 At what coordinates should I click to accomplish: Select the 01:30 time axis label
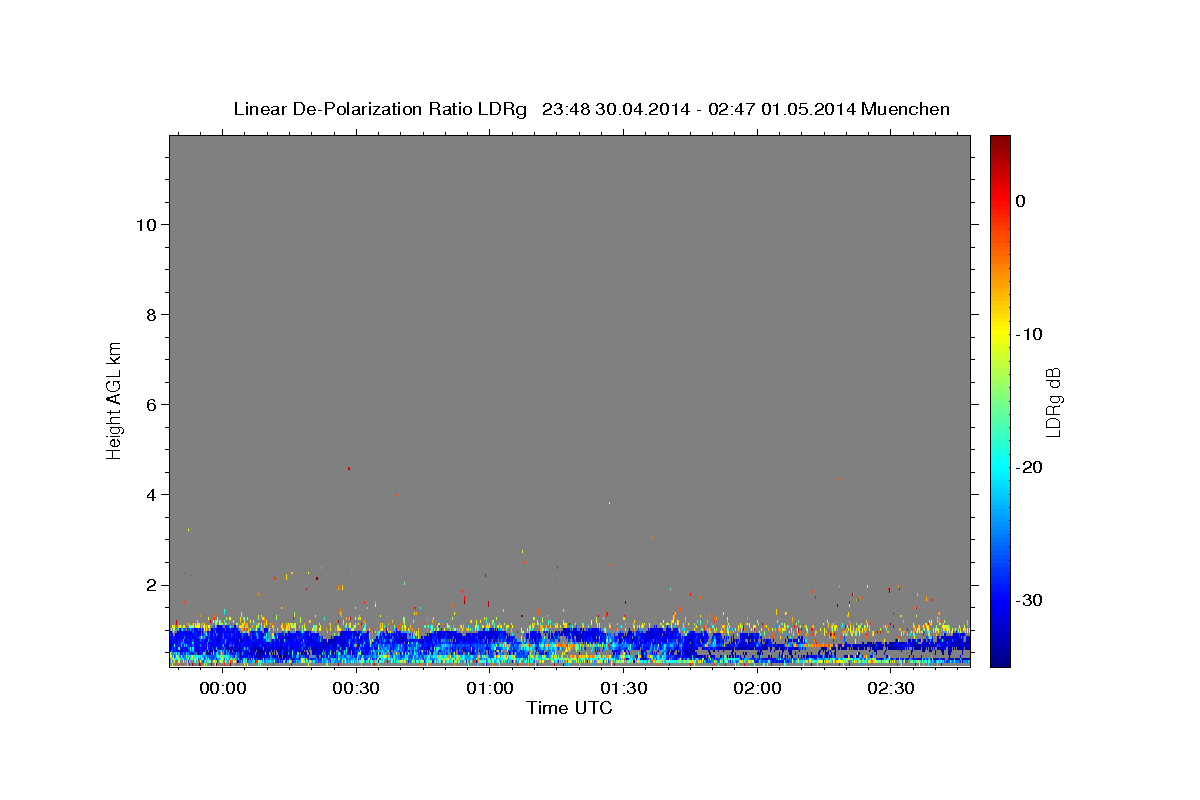[624, 689]
